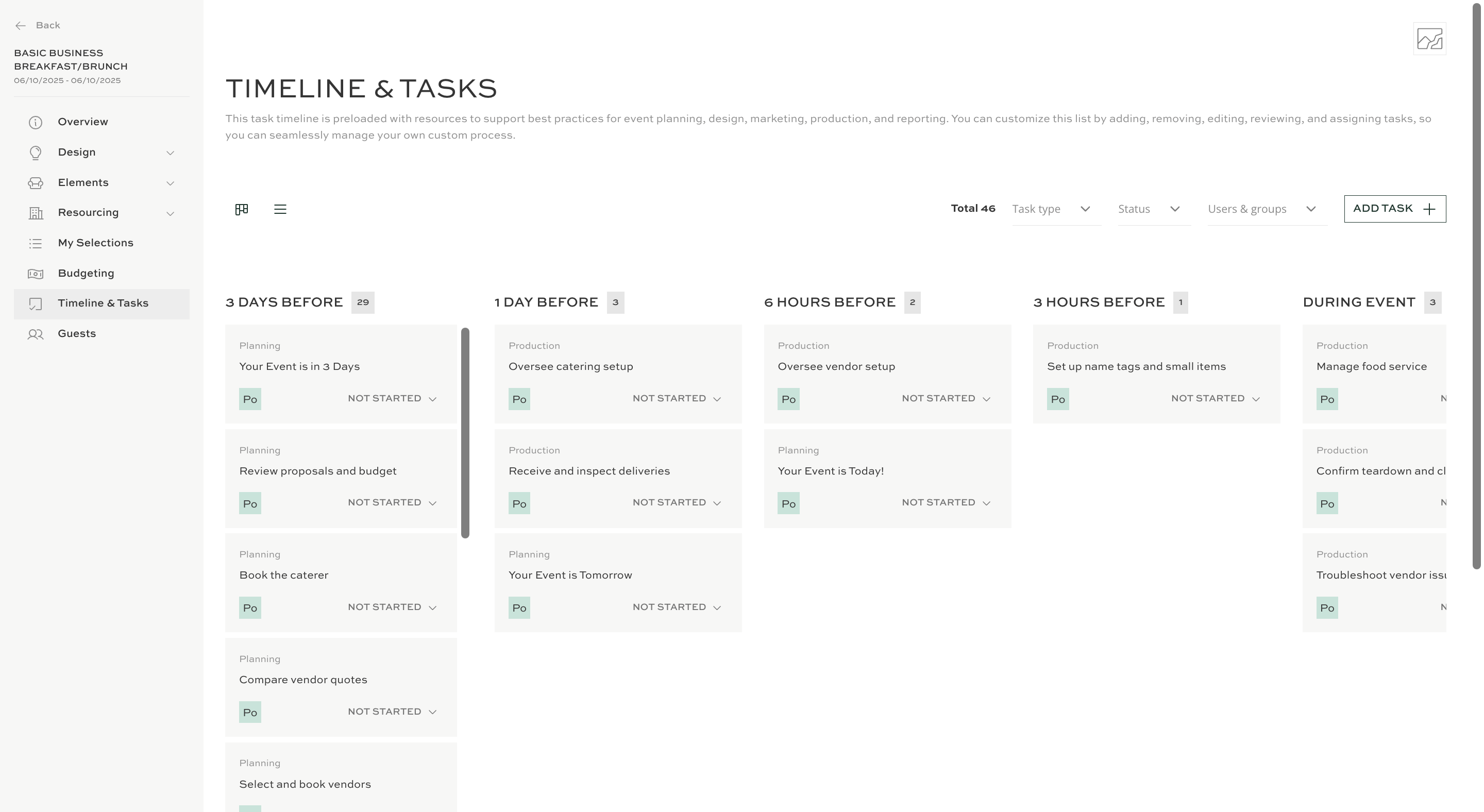Image resolution: width=1484 pixels, height=812 pixels.
Task: Change status of Set up name tags task
Action: tap(1216, 398)
